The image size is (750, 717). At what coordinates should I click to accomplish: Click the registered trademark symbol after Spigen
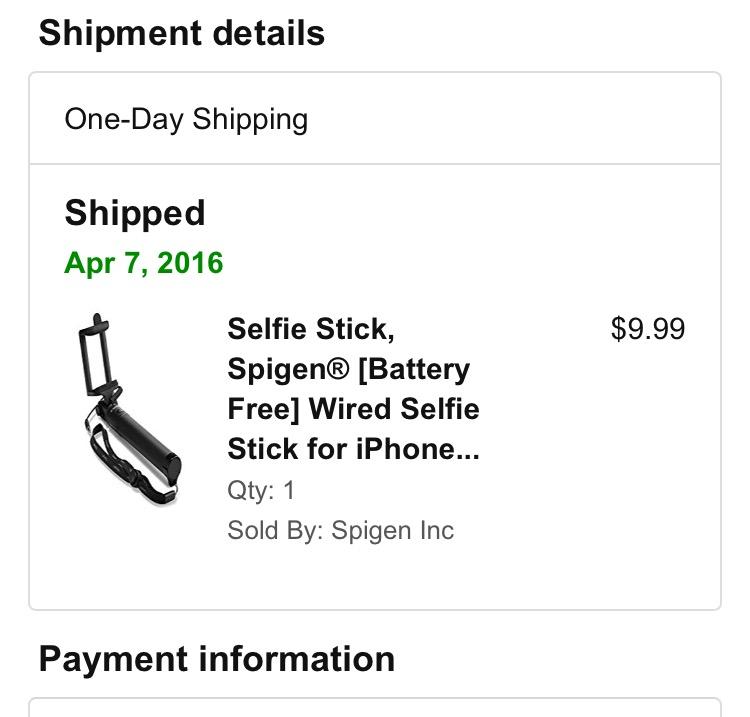(x=340, y=369)
